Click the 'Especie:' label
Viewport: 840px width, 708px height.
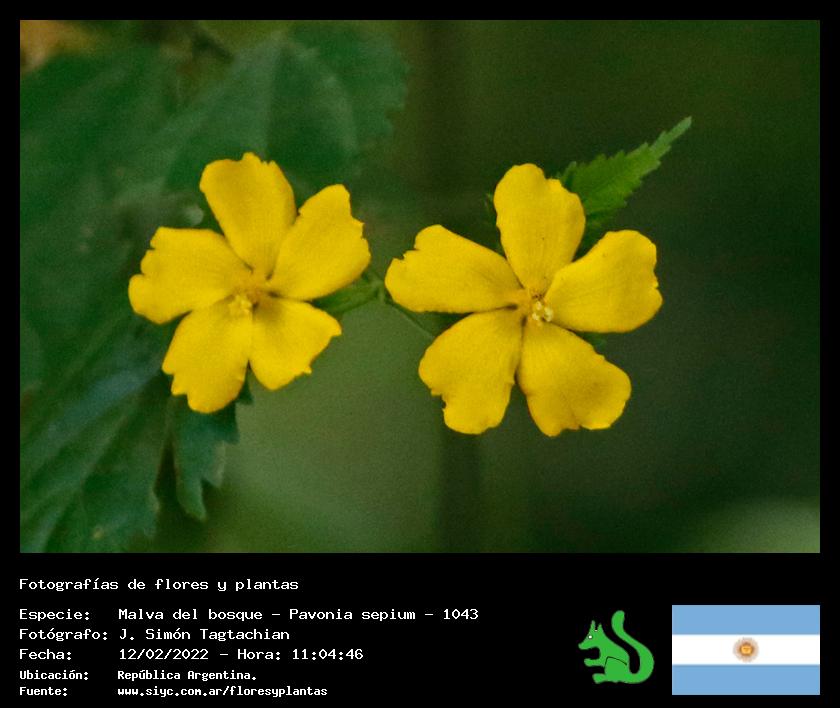pyautogui.click(x=54, y=614)
